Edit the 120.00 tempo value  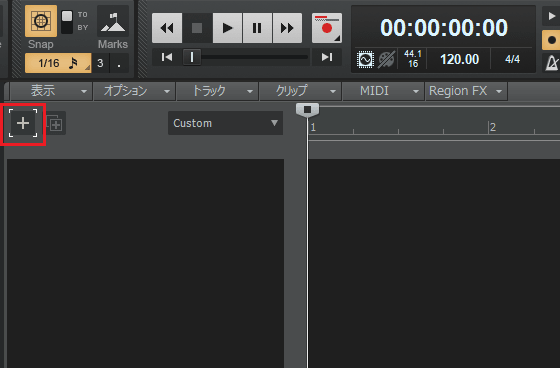coord(459,59)
